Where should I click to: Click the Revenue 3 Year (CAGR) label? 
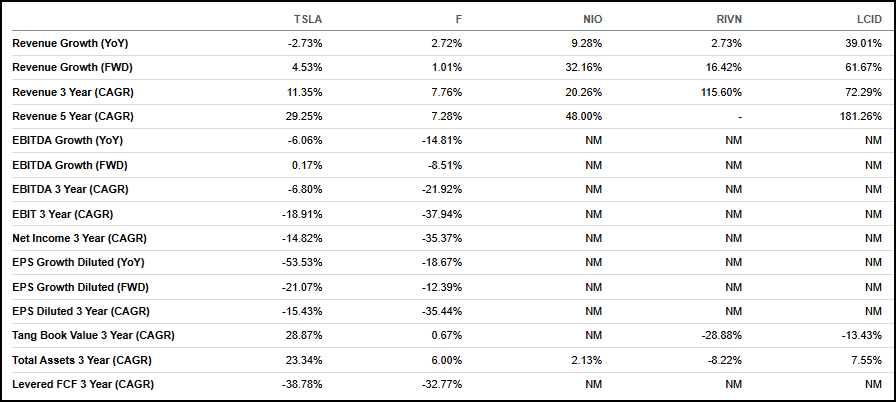pos(71,92)
